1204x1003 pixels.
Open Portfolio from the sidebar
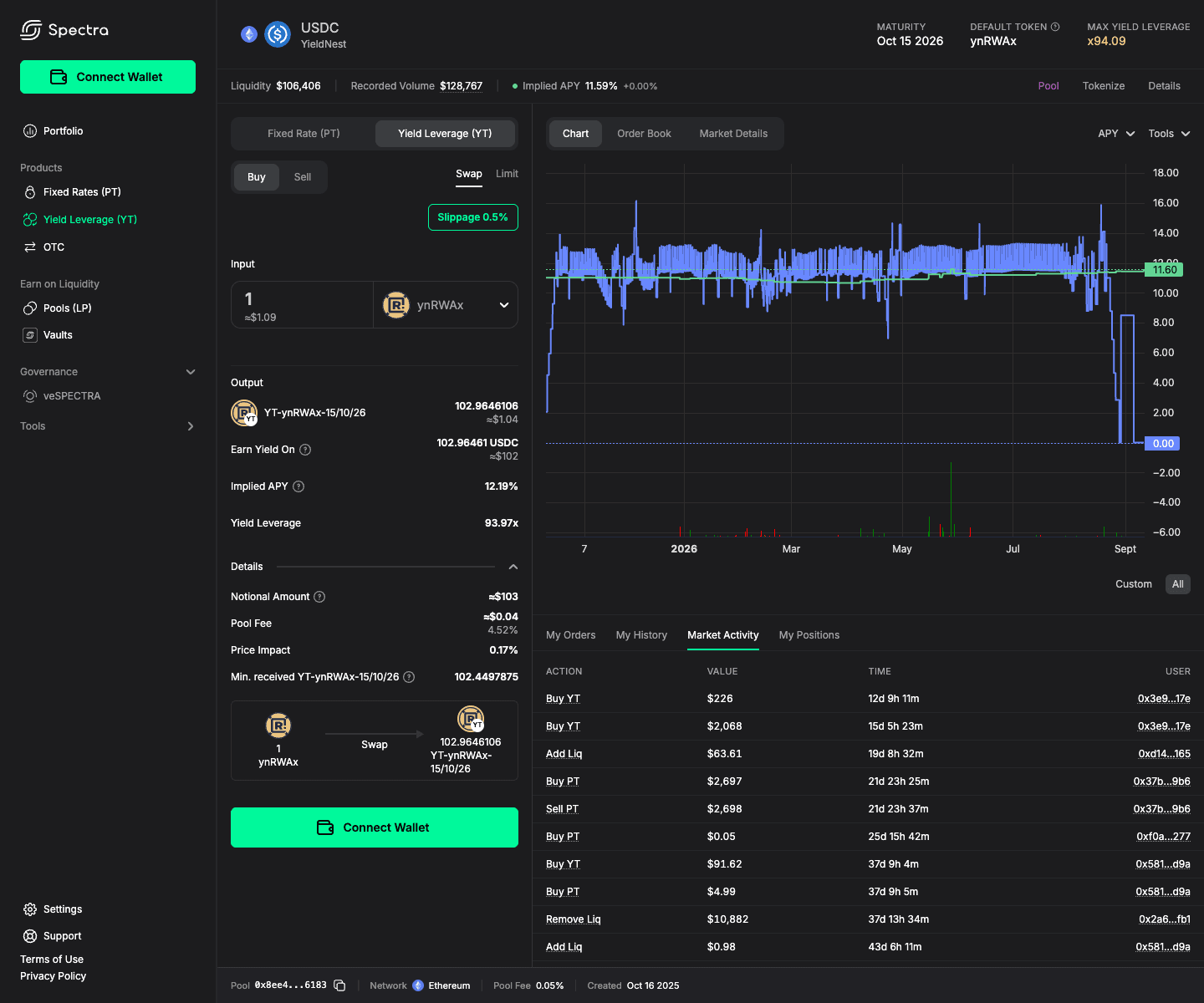(x=54, y=131)
